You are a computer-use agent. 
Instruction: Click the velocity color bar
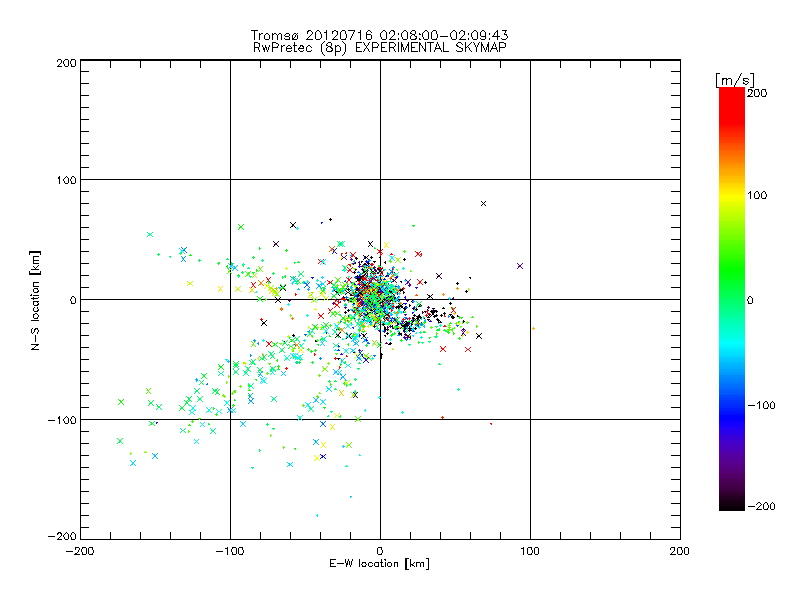pyautogui.click(x=732, y=299)
